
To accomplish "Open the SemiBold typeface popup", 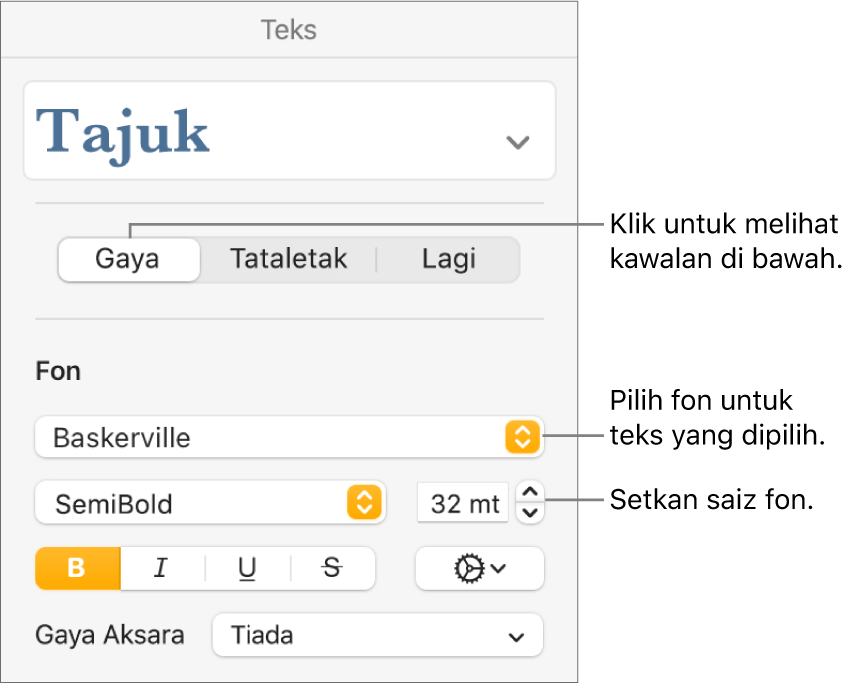I will pyautogui.click(x=210, y=503).
